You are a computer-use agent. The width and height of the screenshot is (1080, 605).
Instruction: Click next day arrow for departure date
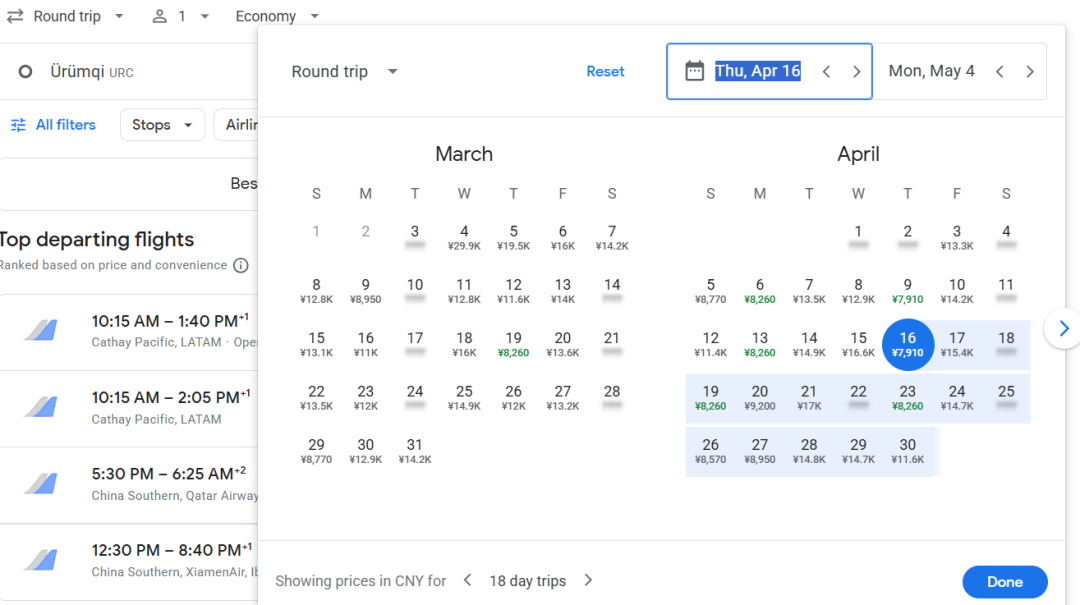[857, 72]
